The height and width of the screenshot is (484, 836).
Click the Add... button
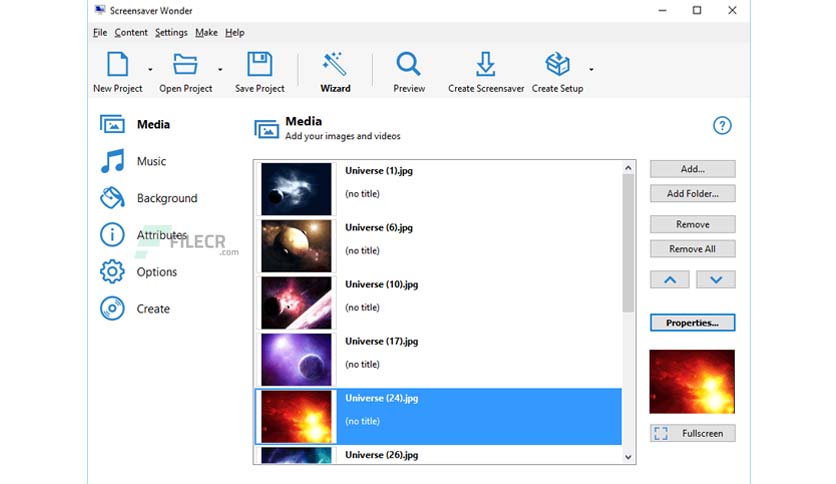[x=693, y=169]
